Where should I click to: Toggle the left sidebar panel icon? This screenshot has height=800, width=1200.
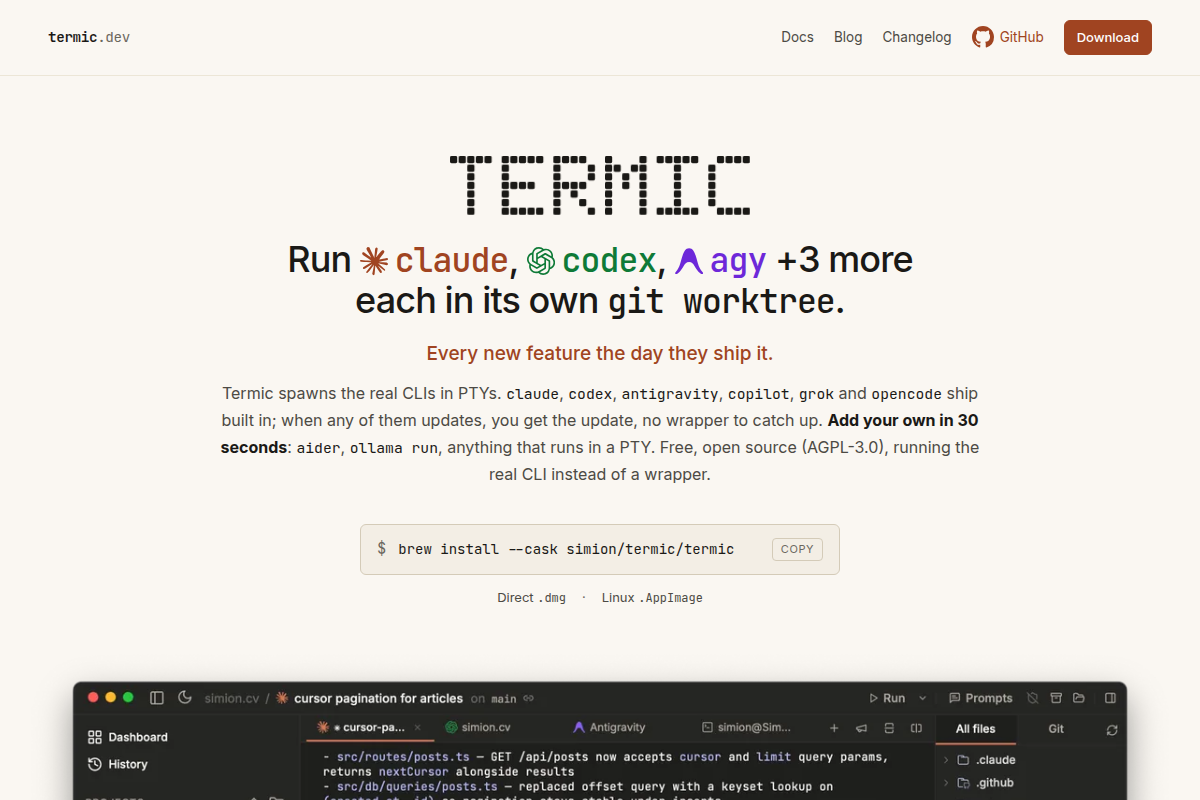pyautogui.click(x=157, y=698)
